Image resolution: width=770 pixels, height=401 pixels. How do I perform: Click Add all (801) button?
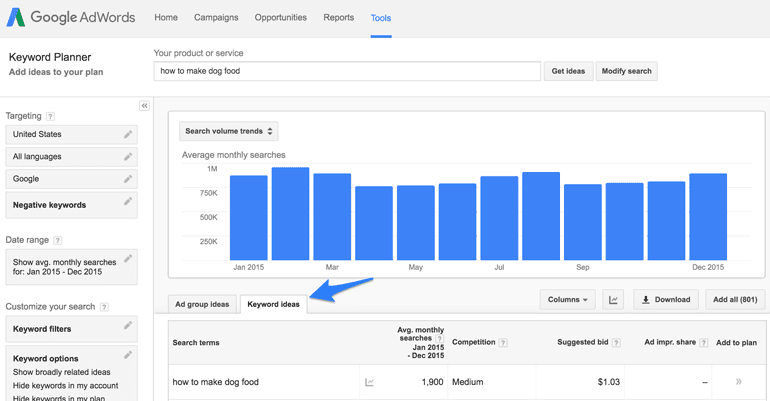coord(735,299)
